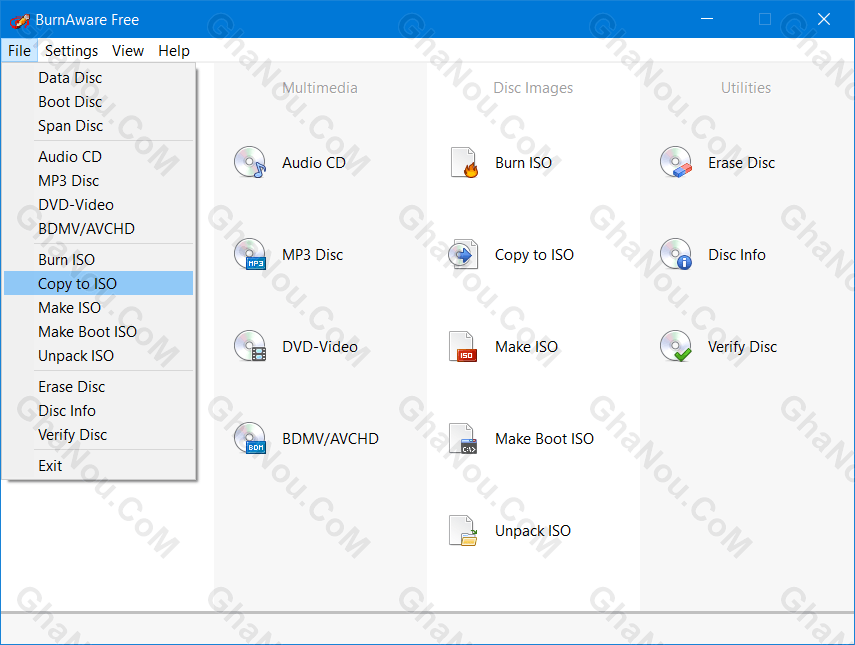
Task: Click highlighted Copy to ISO menu entry
Action: pos(99,284)
